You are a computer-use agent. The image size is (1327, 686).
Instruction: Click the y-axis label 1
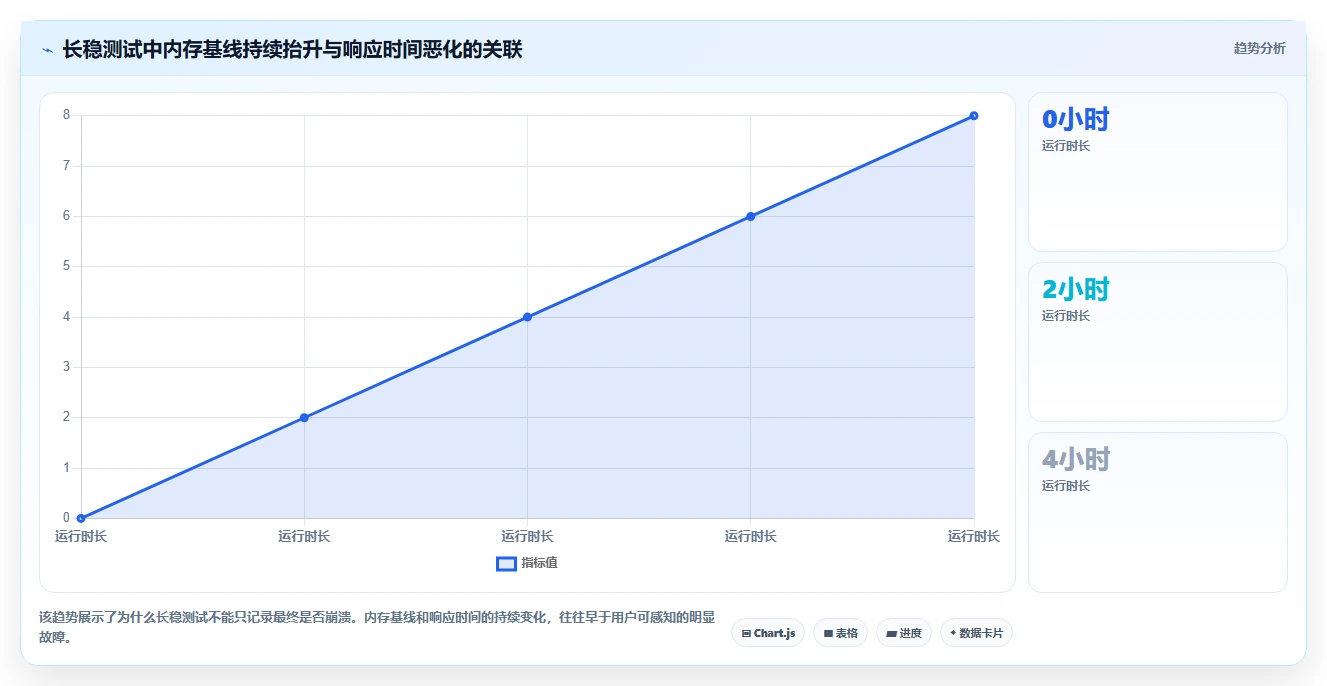[x=66, y=468]
